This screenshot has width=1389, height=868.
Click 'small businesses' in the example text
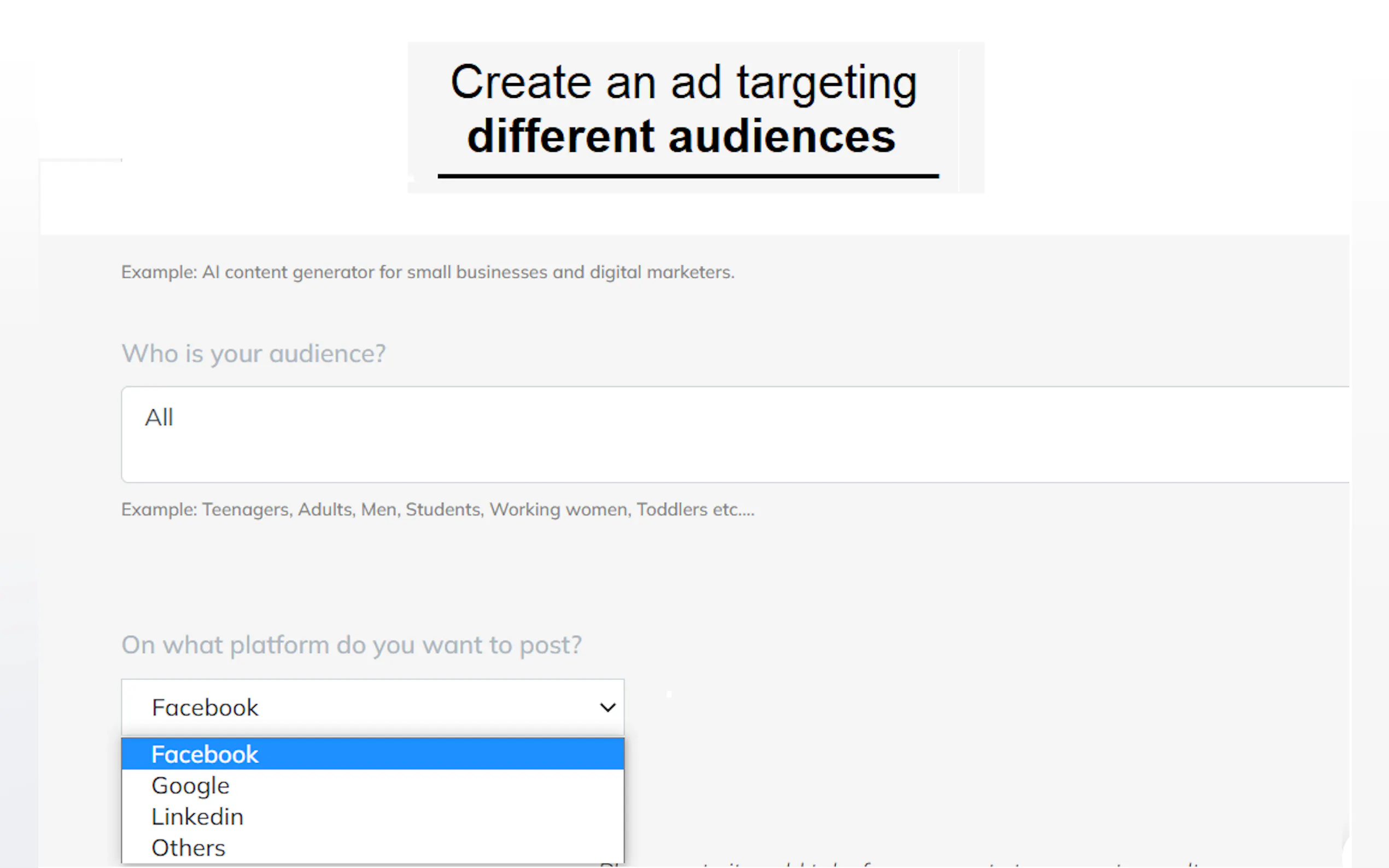tap(477, 272)
